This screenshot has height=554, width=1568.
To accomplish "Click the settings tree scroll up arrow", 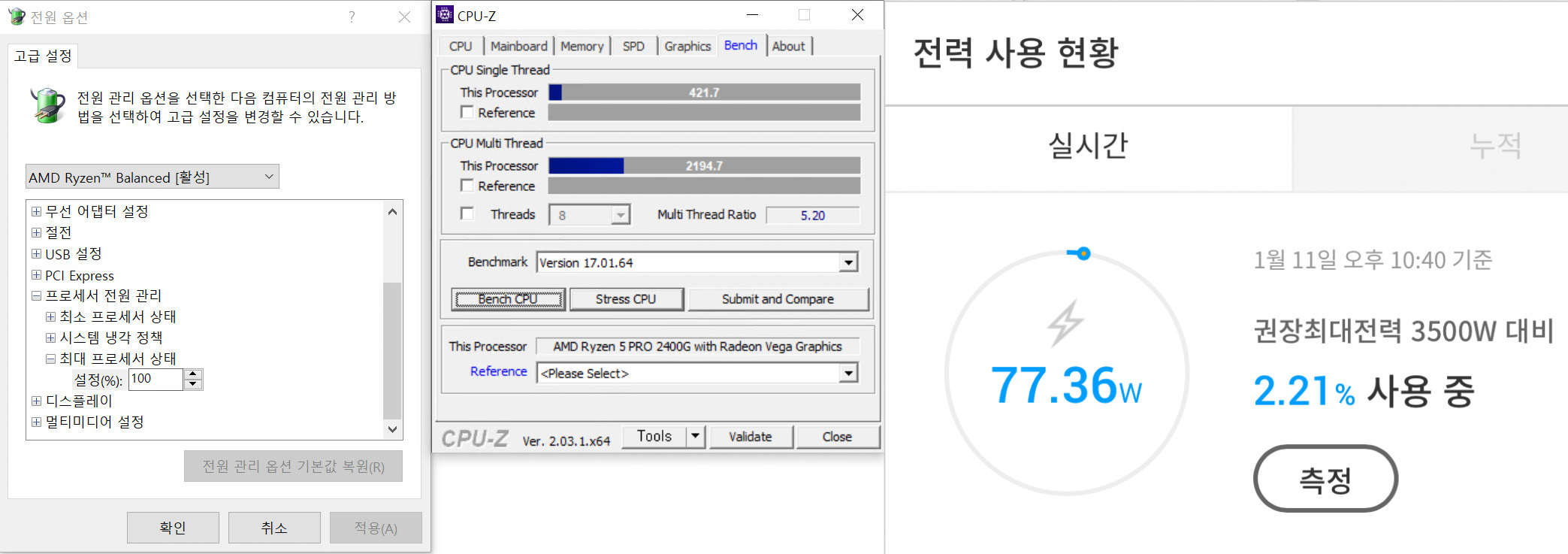I will click(392, 212).
